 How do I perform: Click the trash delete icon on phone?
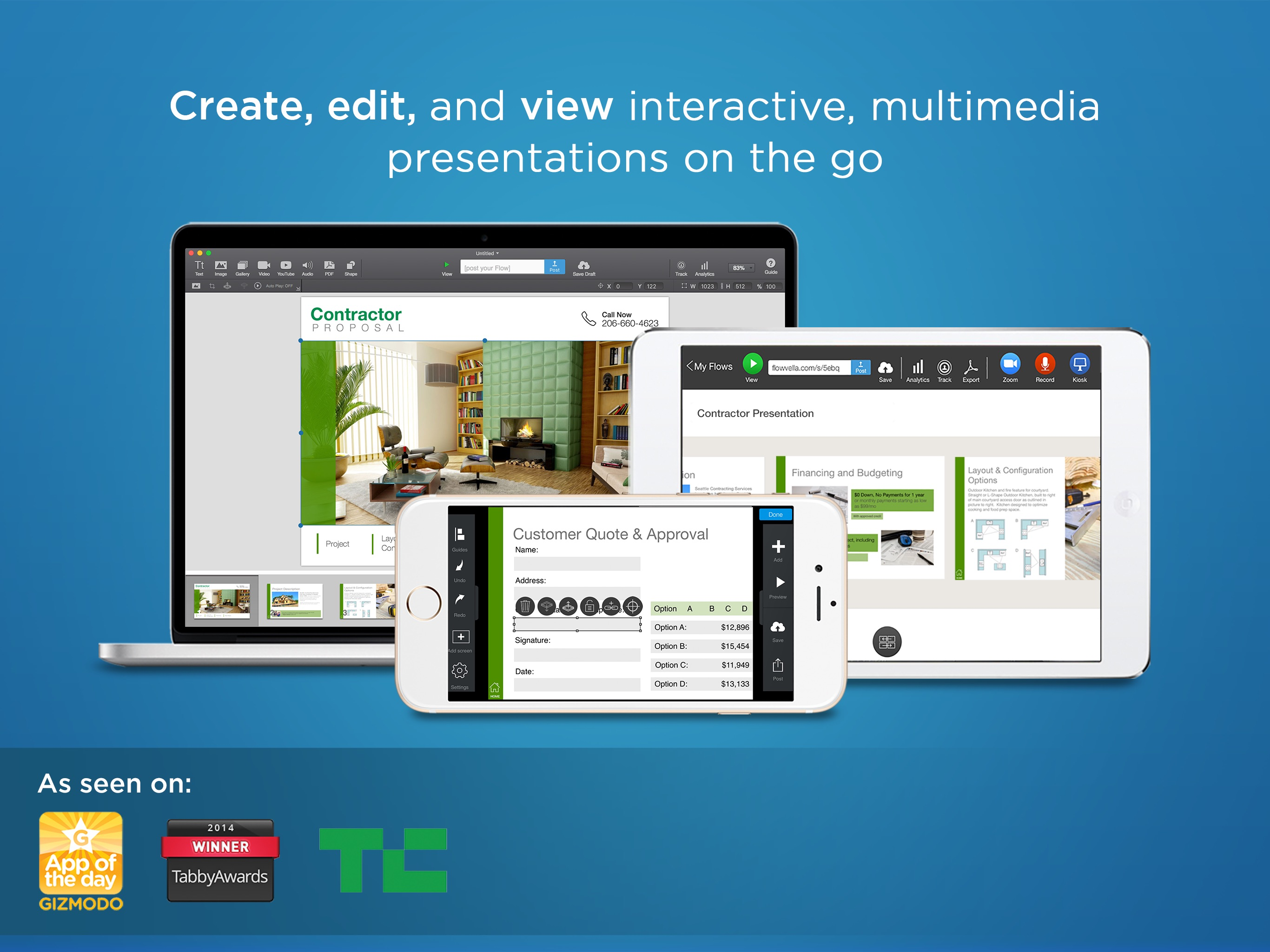(x=525, y=606)
